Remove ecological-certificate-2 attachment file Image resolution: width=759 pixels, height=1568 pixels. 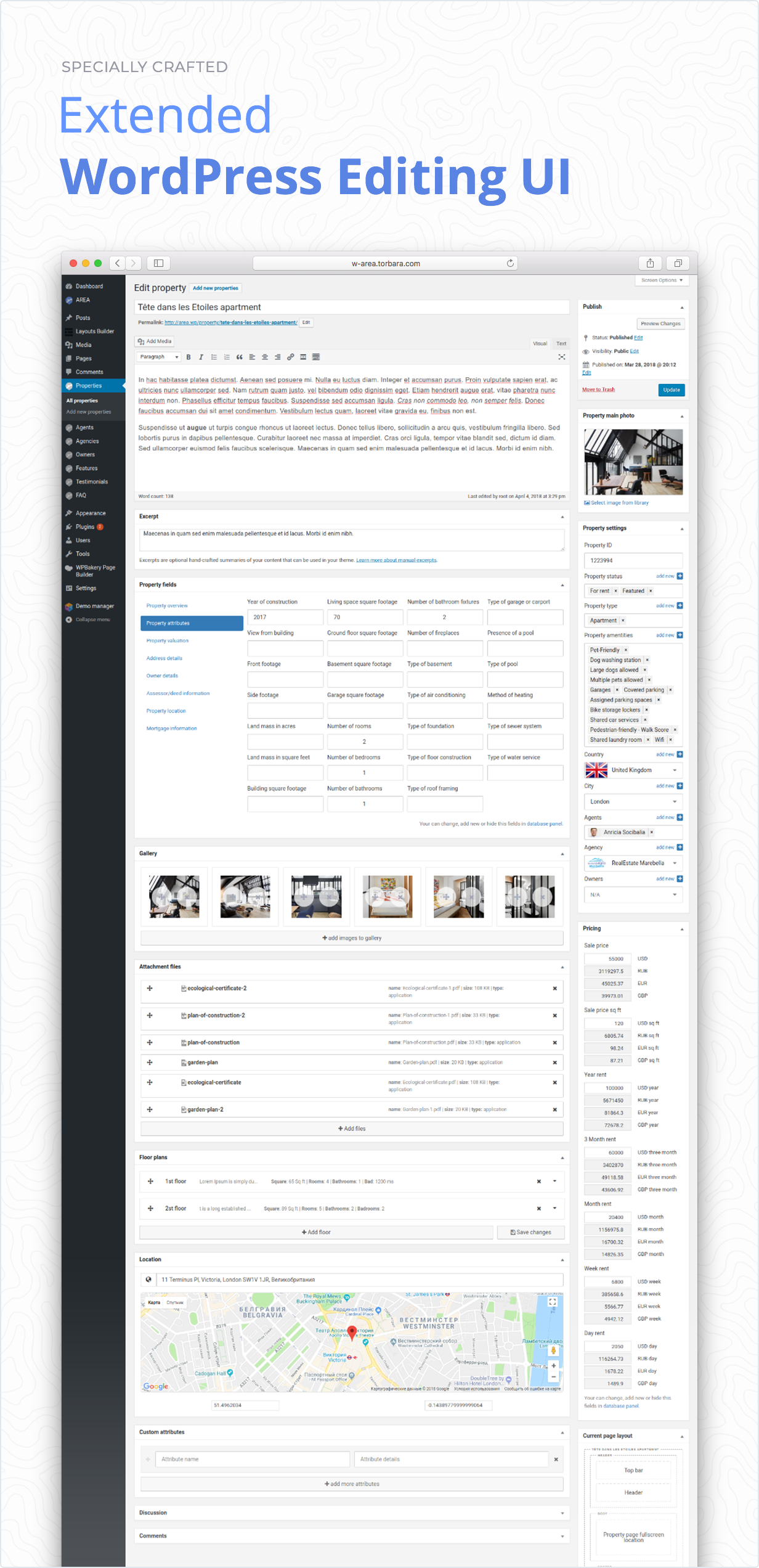pos(554,989)
